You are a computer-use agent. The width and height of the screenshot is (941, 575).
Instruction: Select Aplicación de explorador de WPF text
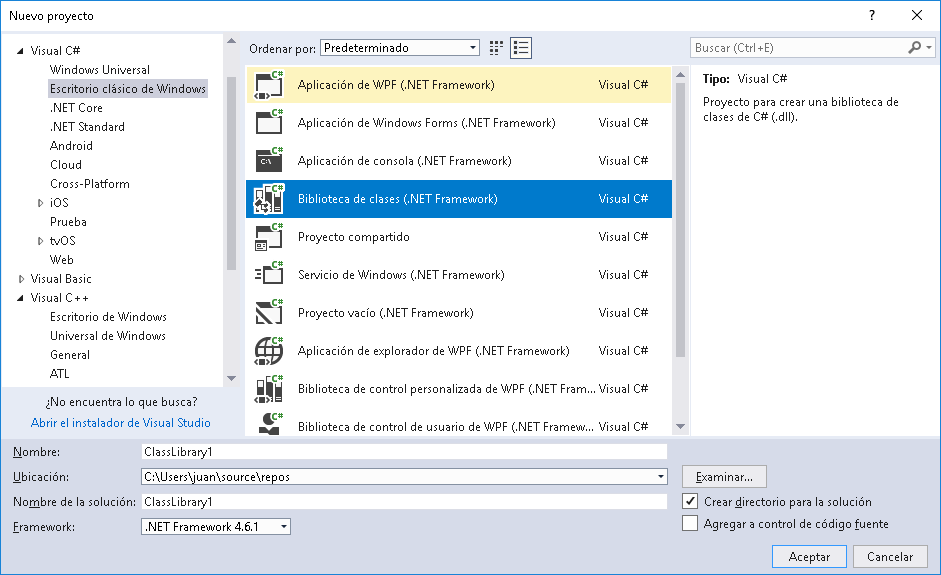pos(434,351)
